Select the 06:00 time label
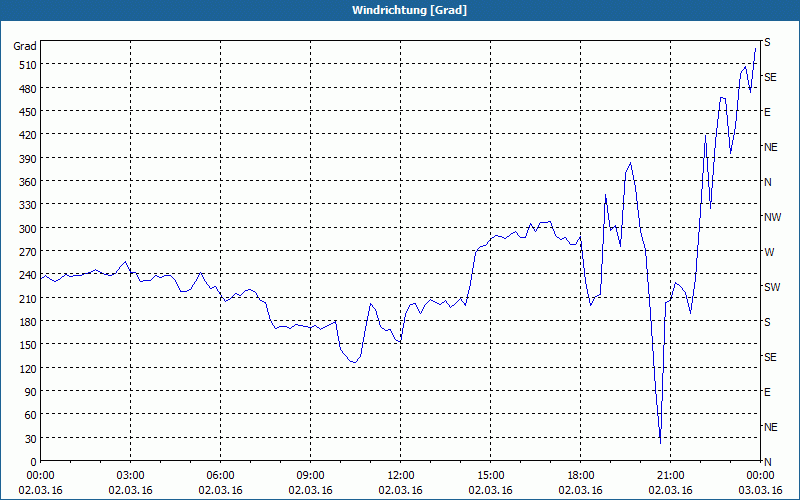Image resolution: width=800 pixels, height=500 pixels. coord(220,476)
